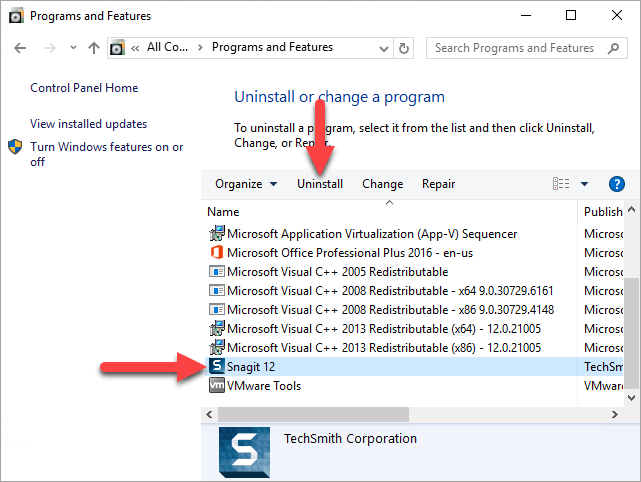
Task: Click the Microsoft Office Professional Plus icon
Action: click(216, 253)
